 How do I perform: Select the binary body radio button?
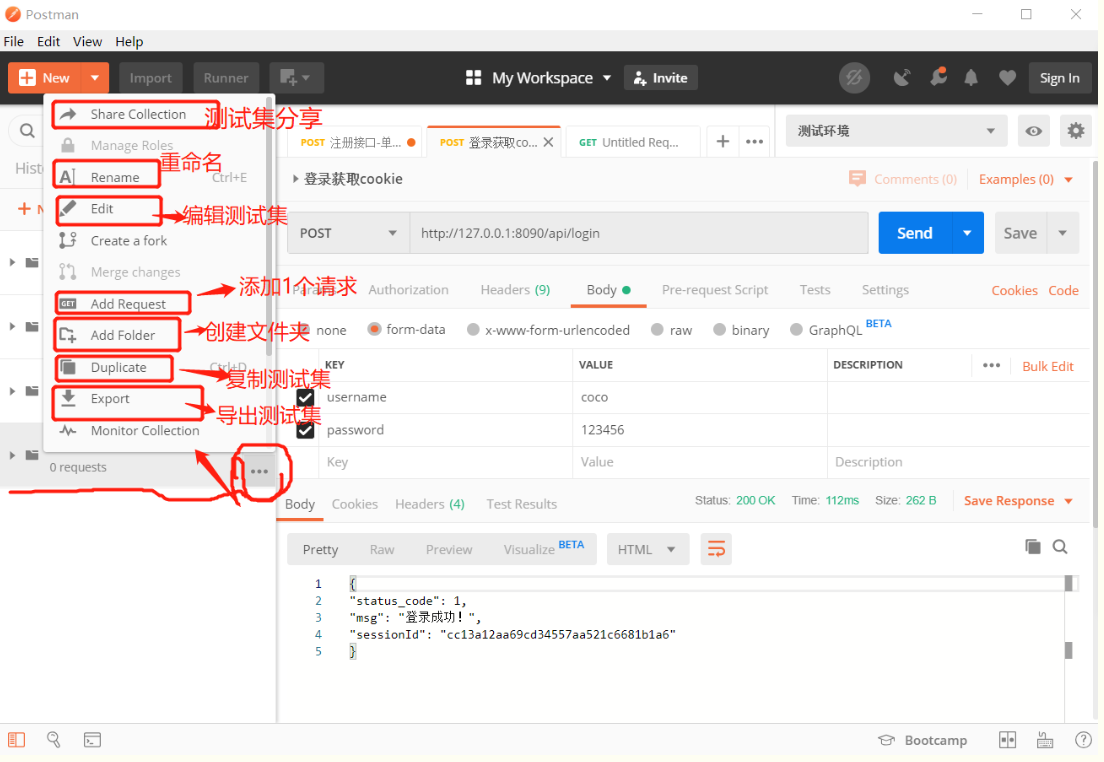pyautogui.click(x=719, y=330)
